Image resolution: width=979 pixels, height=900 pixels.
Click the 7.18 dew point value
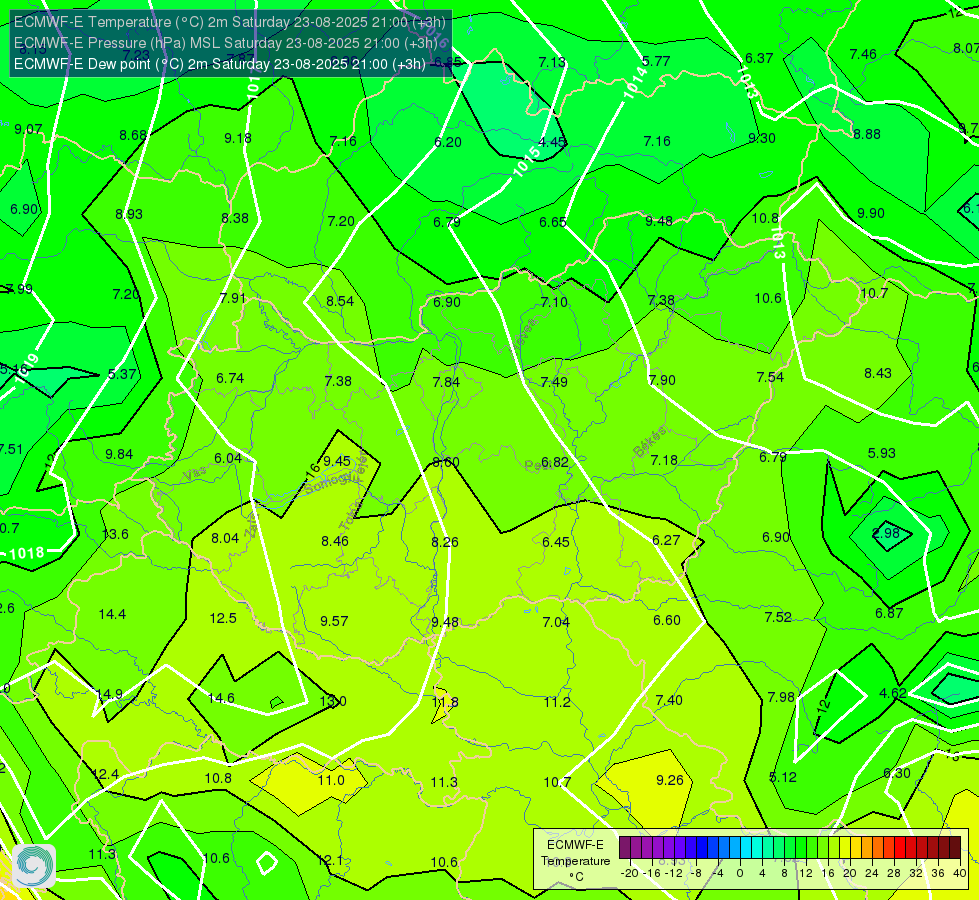point(664,460)
